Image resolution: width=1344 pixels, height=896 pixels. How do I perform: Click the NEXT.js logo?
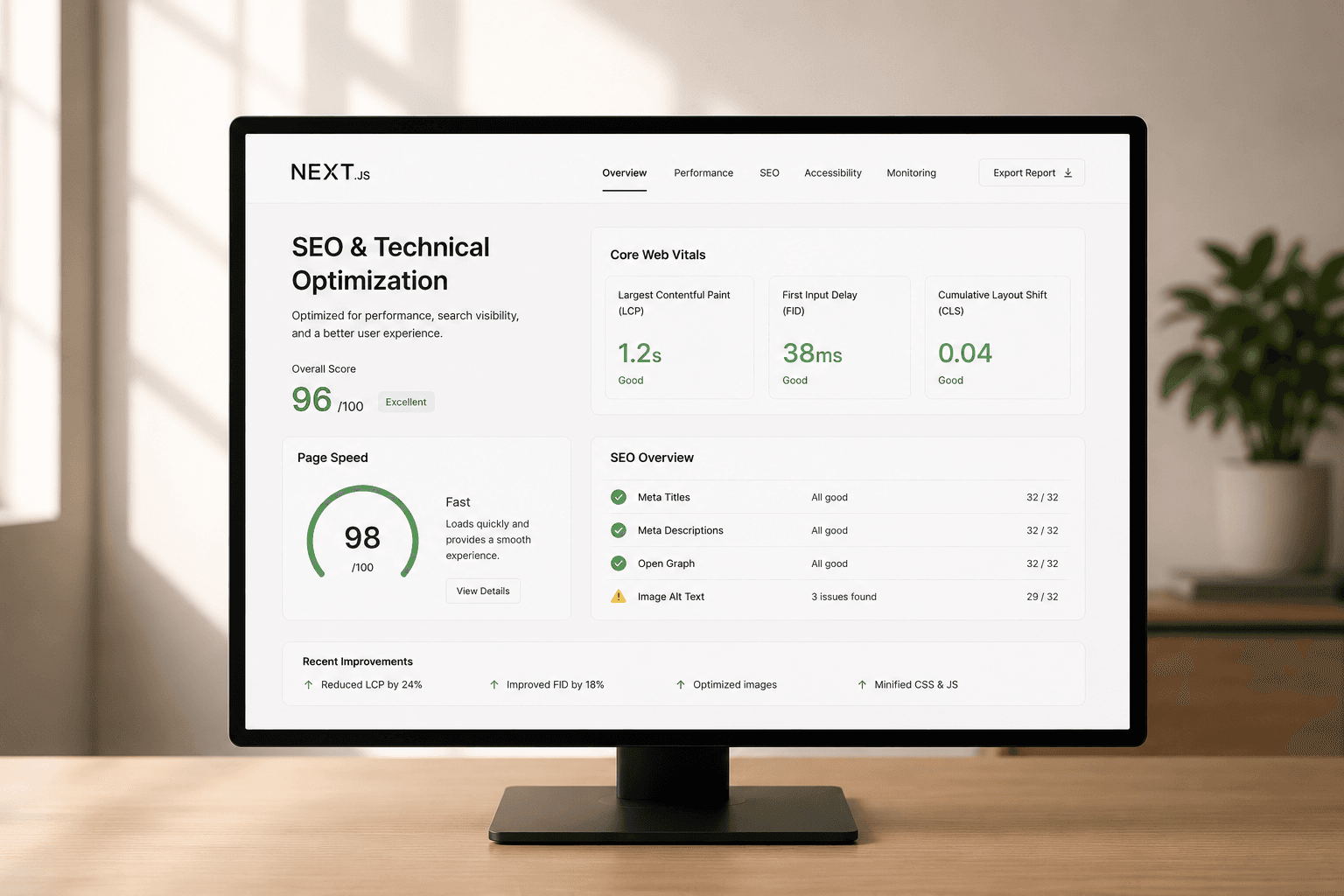(331, 172)
